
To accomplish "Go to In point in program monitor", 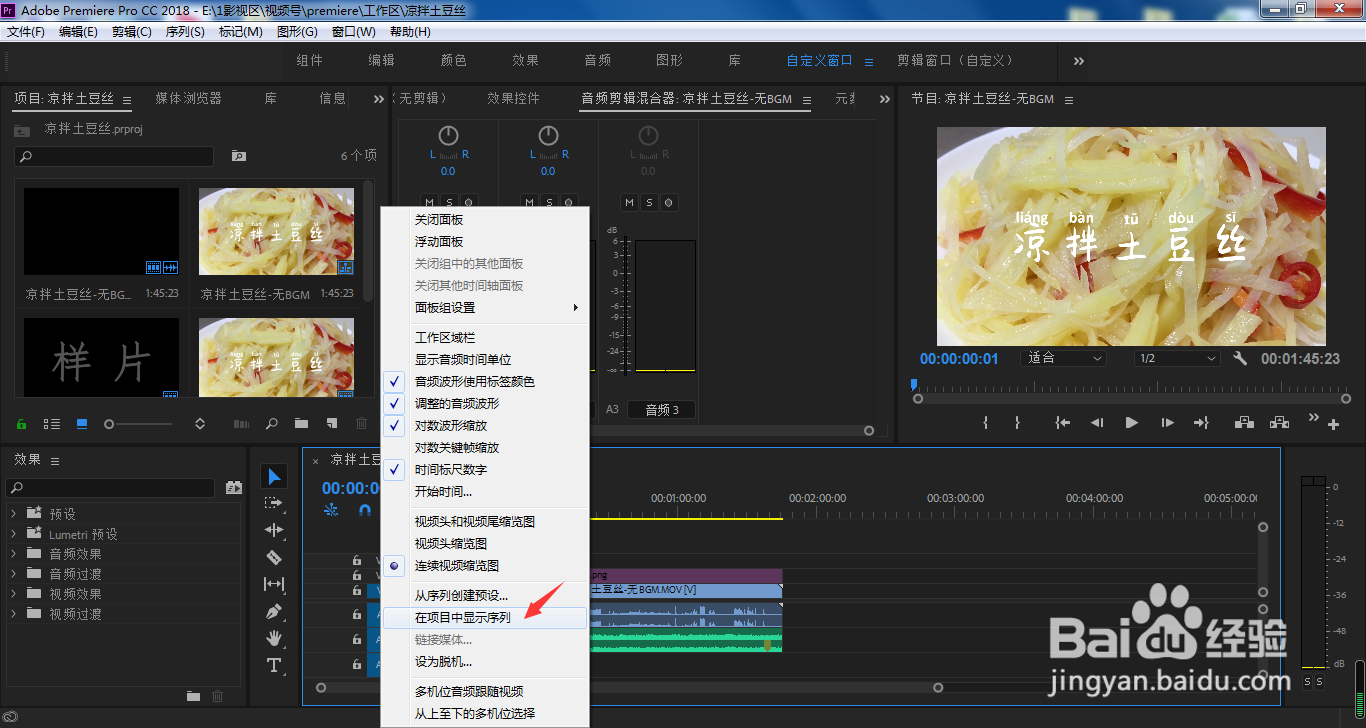I will pyautogui.click(x=1063, y=423).
